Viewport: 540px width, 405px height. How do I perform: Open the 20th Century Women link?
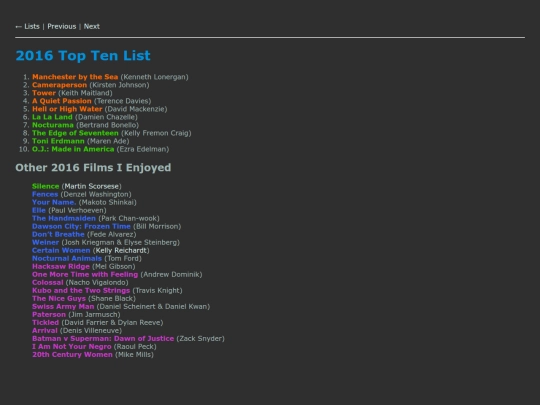coord(72,355)
